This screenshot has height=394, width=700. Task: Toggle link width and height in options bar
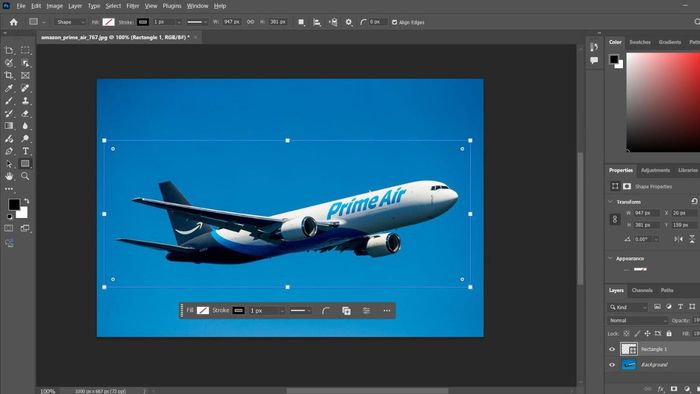coord(250,21)
